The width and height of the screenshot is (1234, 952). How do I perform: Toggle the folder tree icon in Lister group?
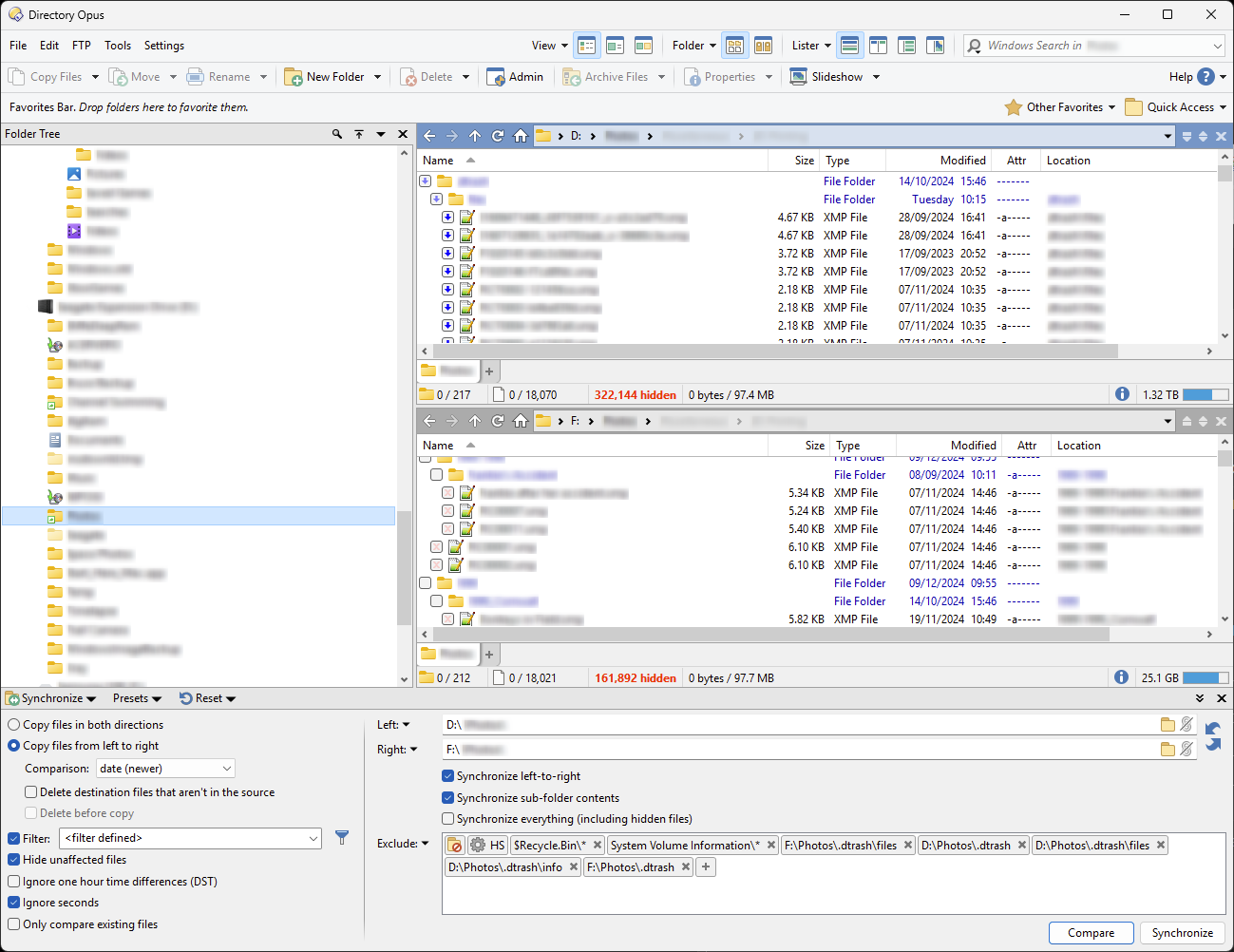pos(907,46)
